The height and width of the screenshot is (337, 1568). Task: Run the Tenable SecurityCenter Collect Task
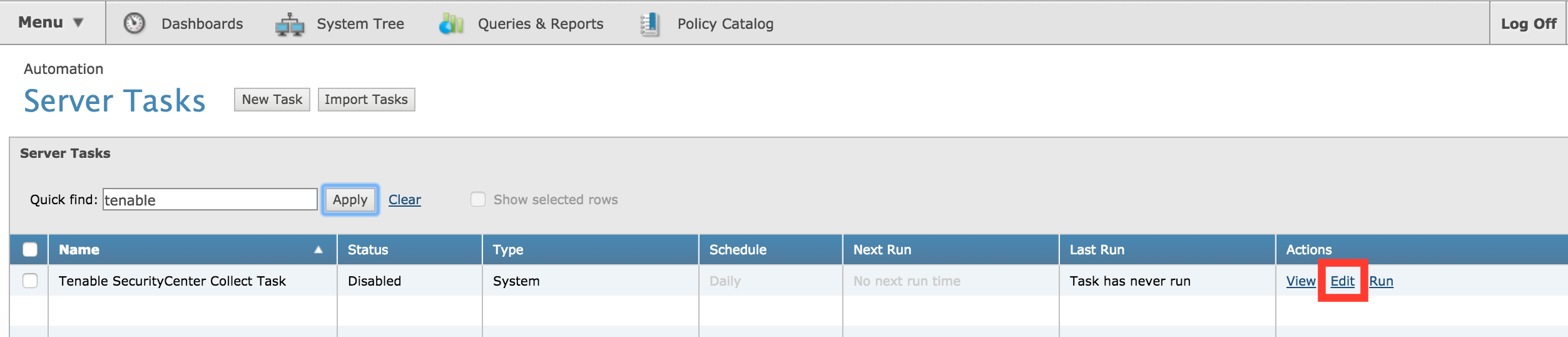tap(1382, 281)
